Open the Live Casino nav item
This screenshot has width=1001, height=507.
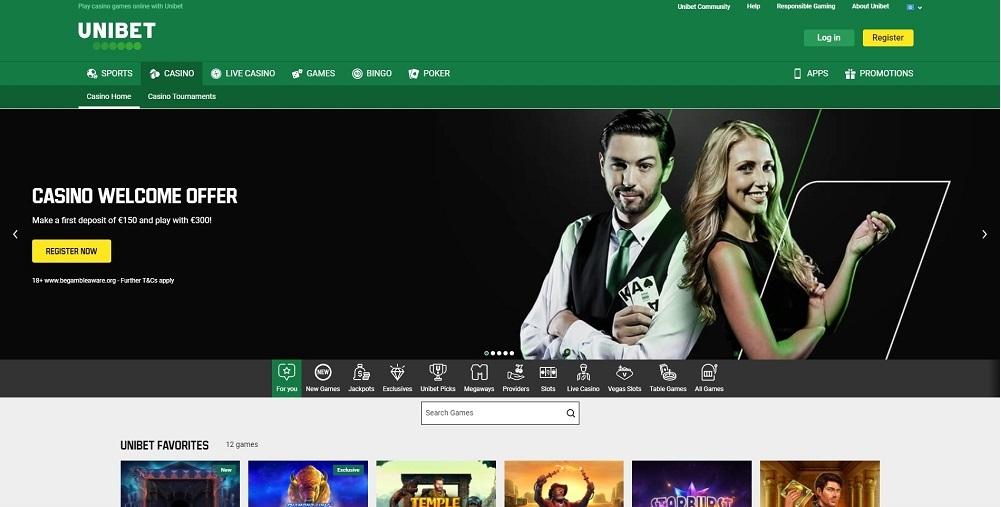[243, 73]
